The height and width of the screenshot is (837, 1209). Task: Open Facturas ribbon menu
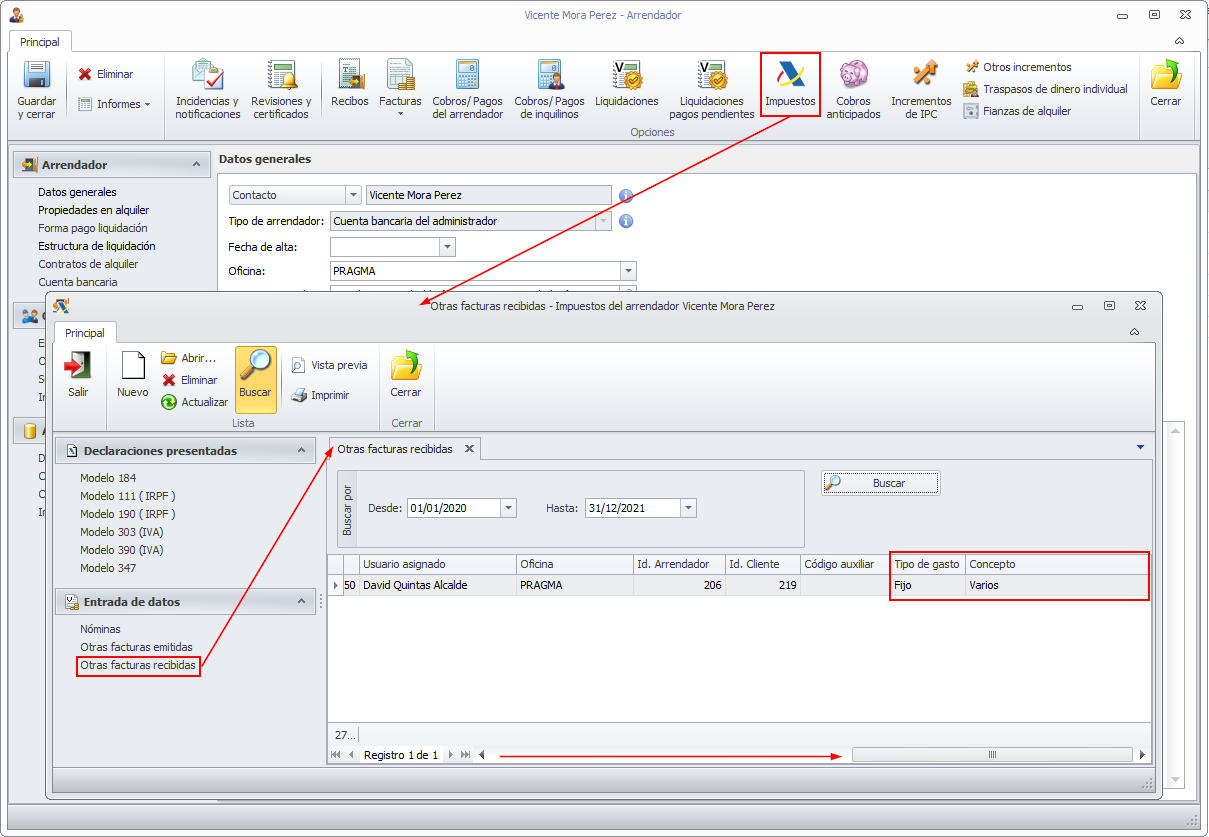pos(400,89)
